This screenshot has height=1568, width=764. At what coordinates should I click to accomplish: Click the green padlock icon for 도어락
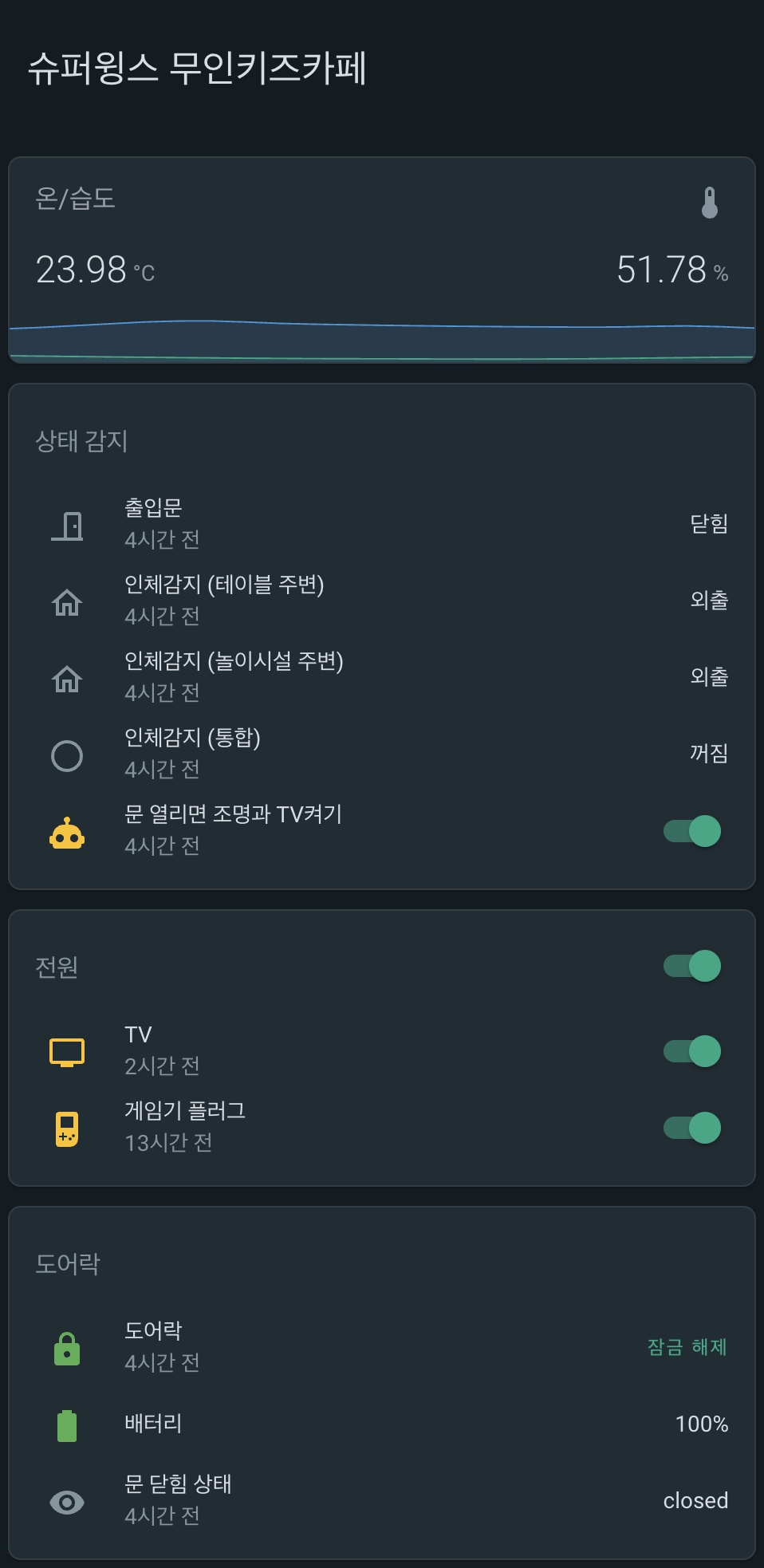tap(67, 1349)
